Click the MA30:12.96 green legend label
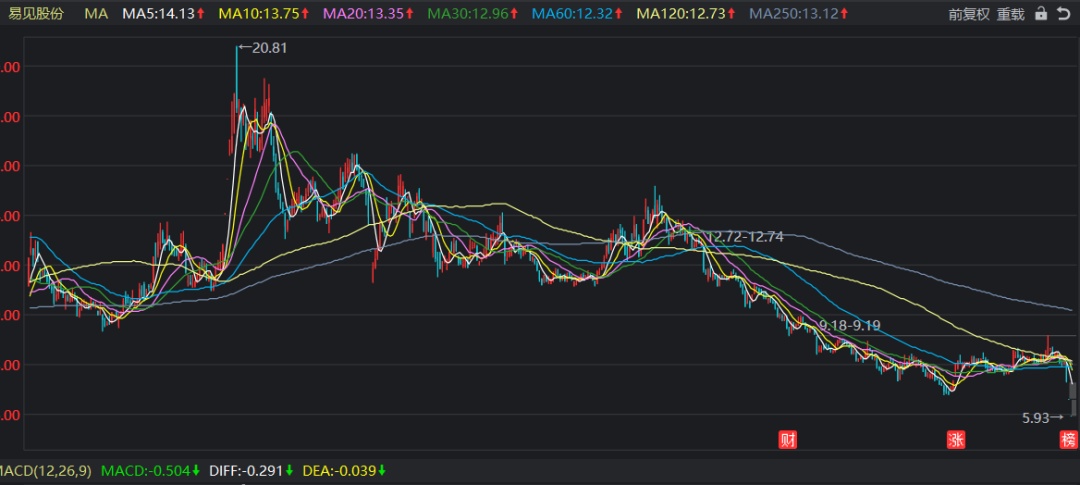1080x485 pixels. 469,14
